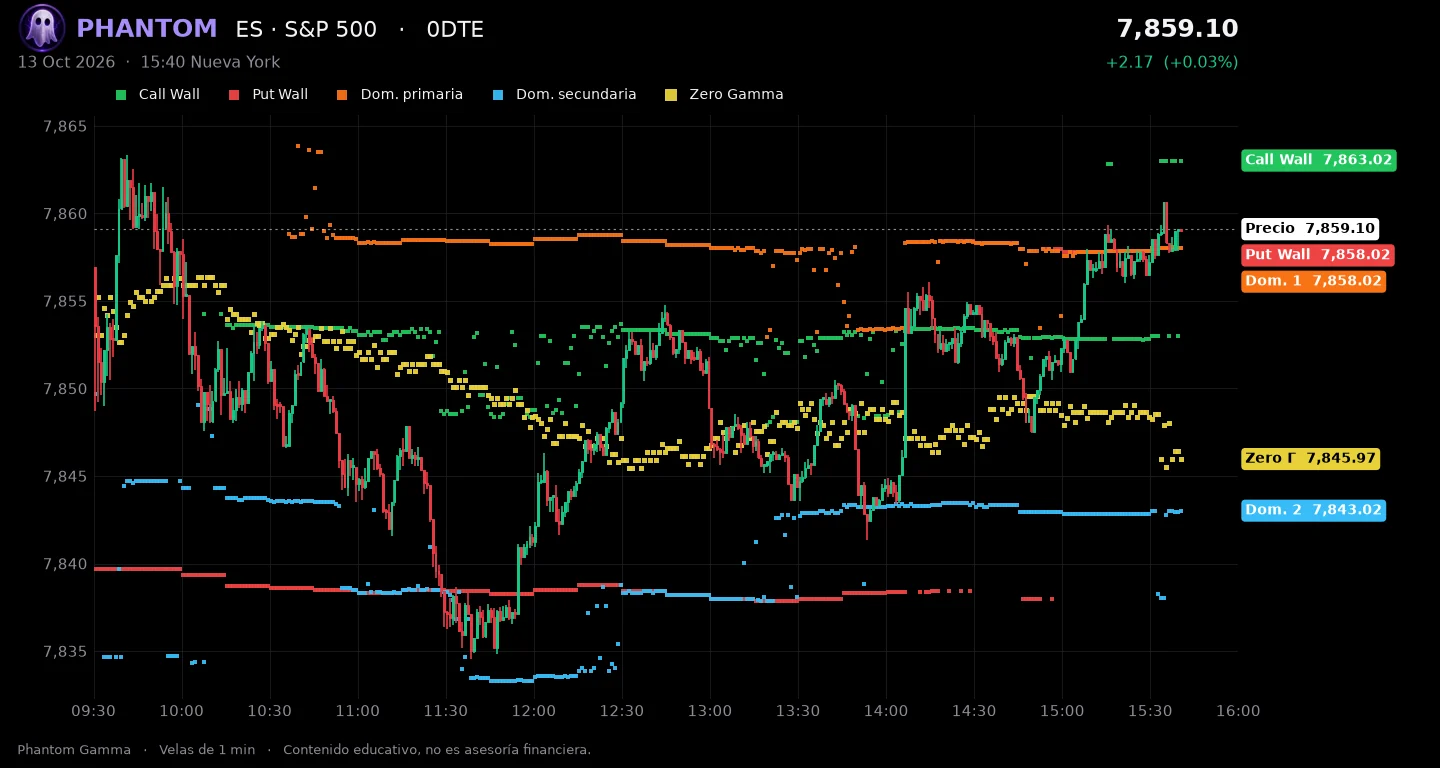Screen dimensions: 1440x768
Task: Click the 10:00 time axis label
Action: (x=182, y=712)
